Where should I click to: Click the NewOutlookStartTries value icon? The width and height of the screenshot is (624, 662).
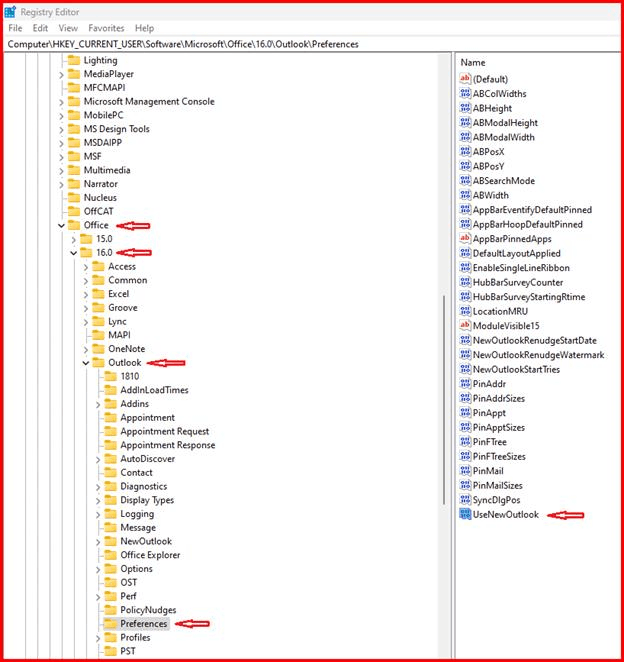(x=465, y=369)
